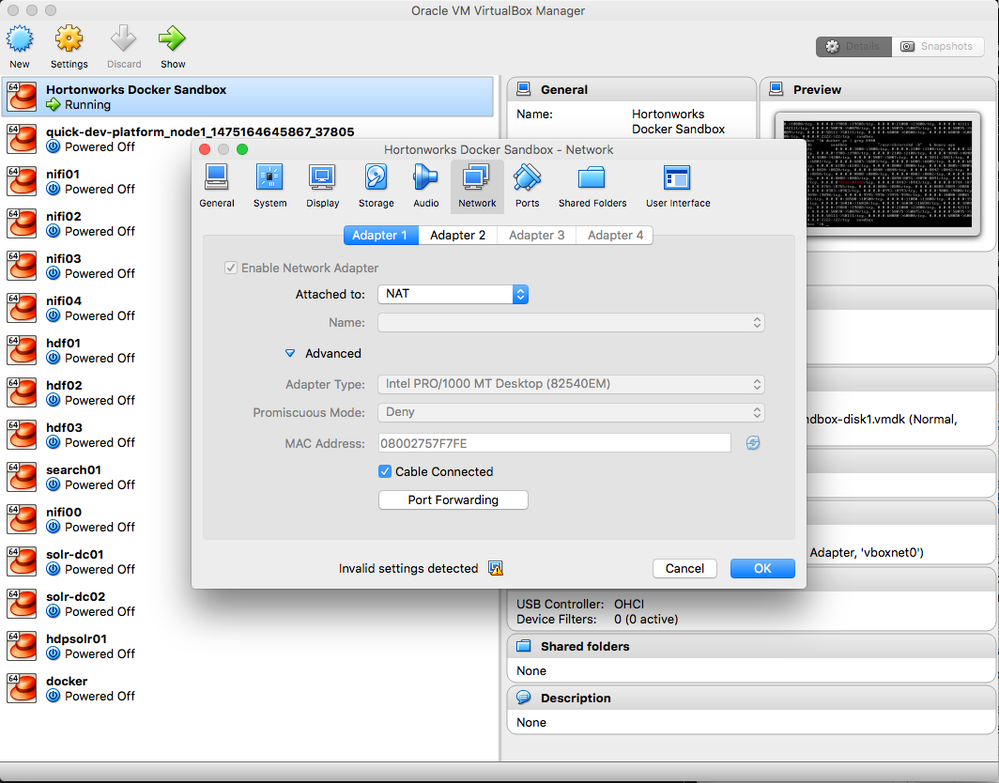
Task: Open the Ports settings icon
Action: (528, 185)
